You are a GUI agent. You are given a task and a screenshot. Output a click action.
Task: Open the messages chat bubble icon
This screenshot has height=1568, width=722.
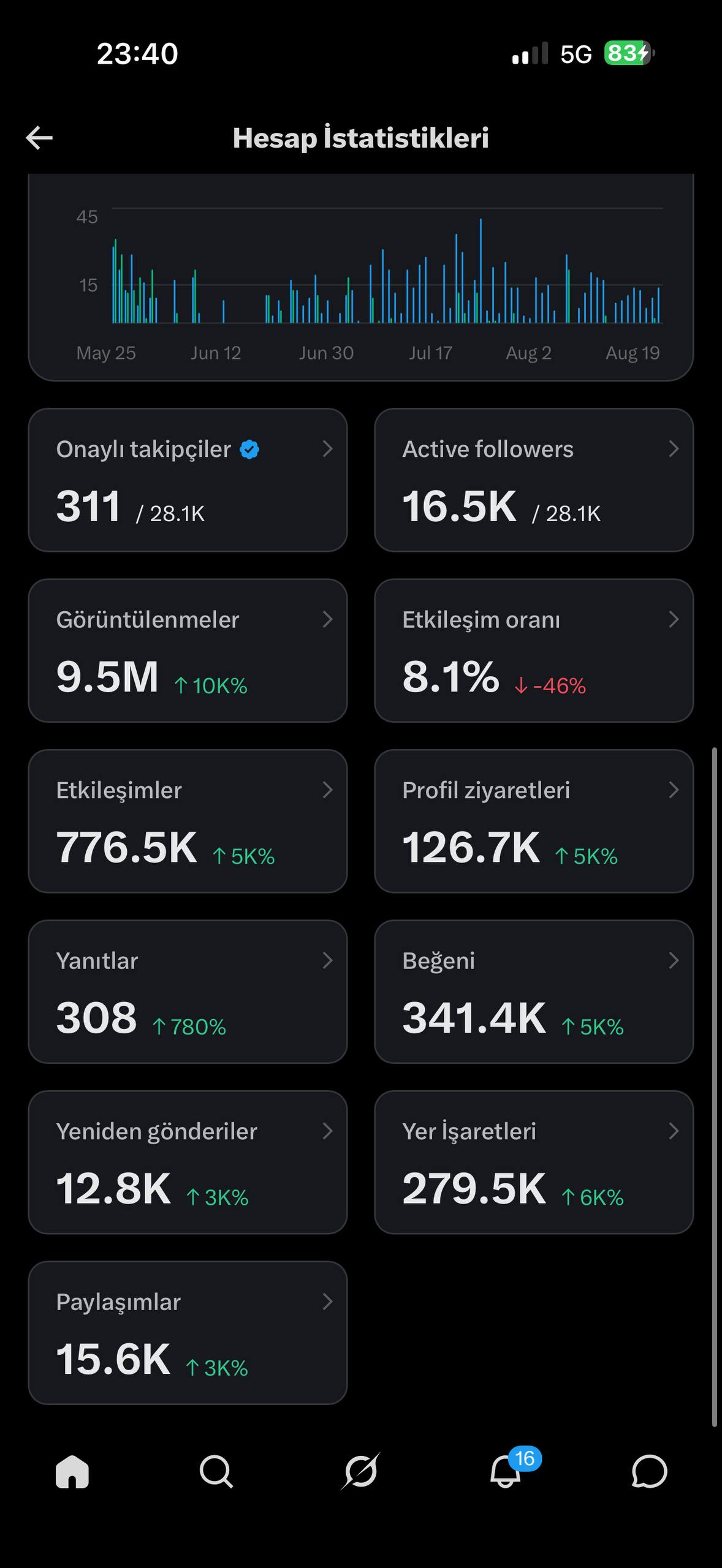tap(649, 1471)
